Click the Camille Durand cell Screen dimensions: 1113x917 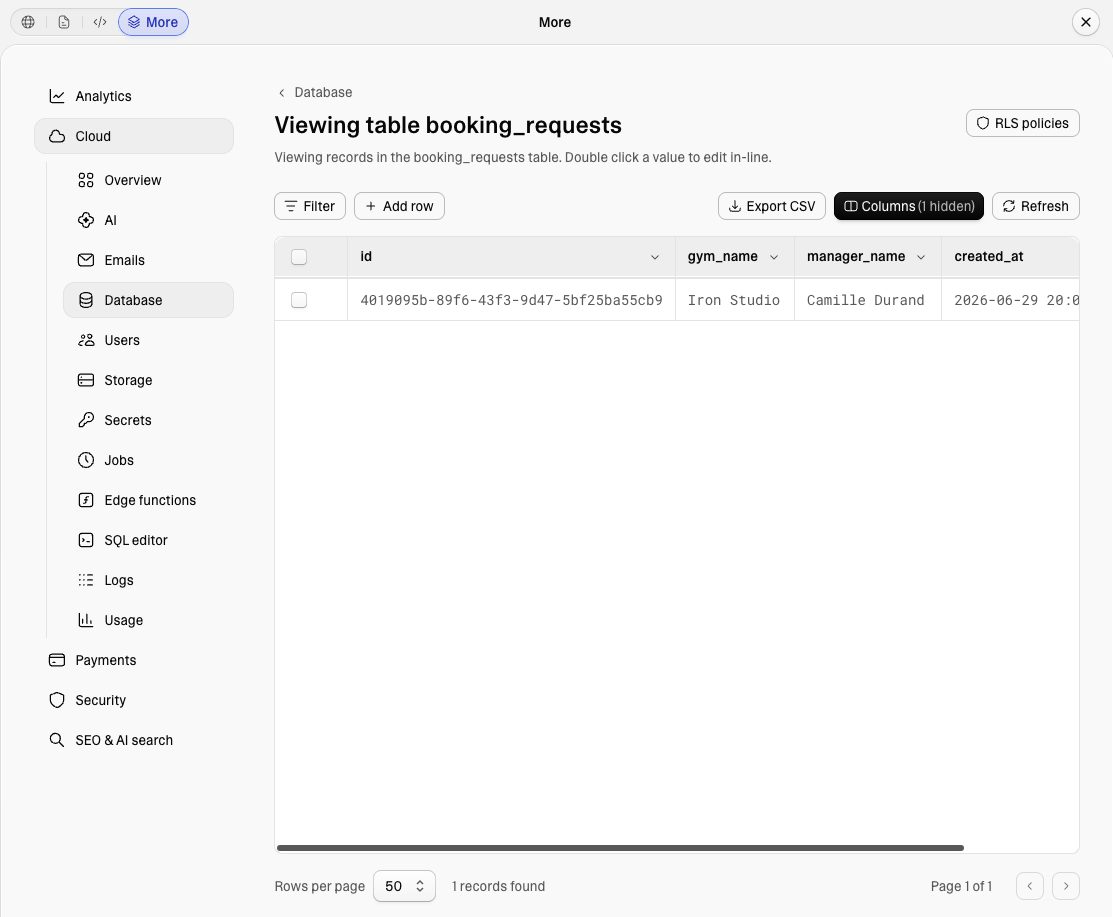pyautogui.click(x=867, y=300)
